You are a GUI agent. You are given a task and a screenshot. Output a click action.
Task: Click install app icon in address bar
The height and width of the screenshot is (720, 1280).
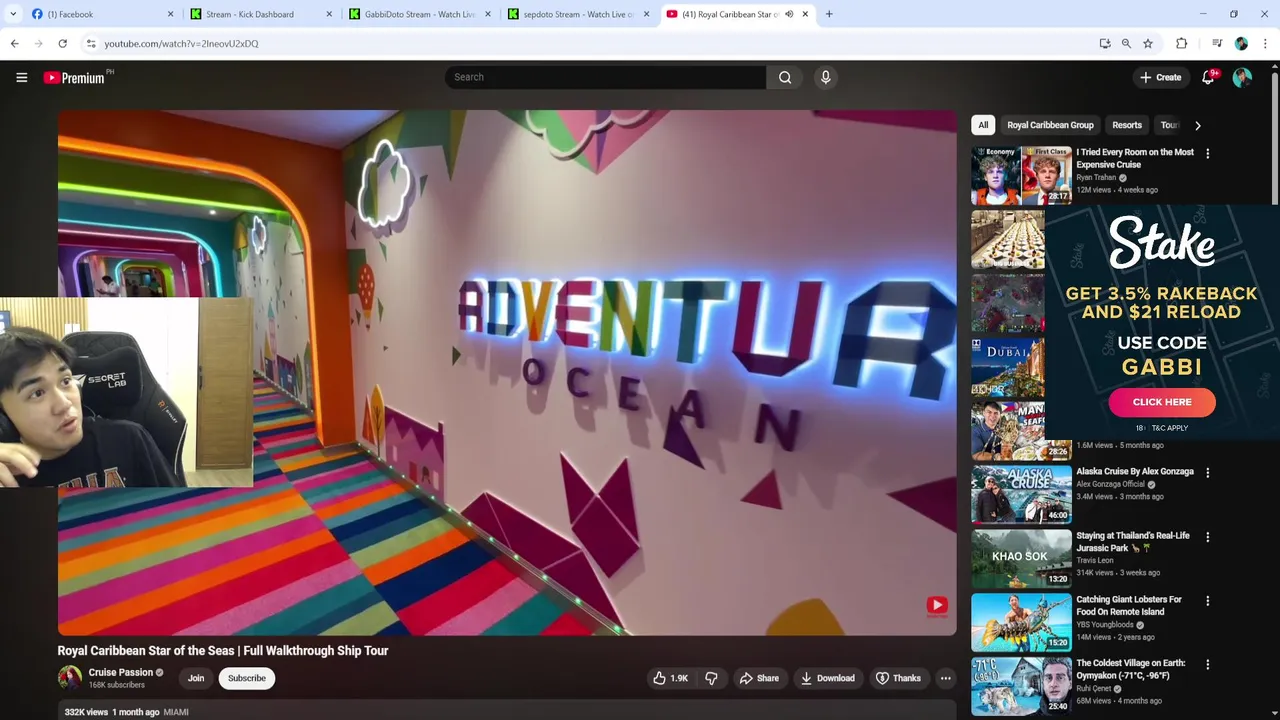tap(1105, 43)
